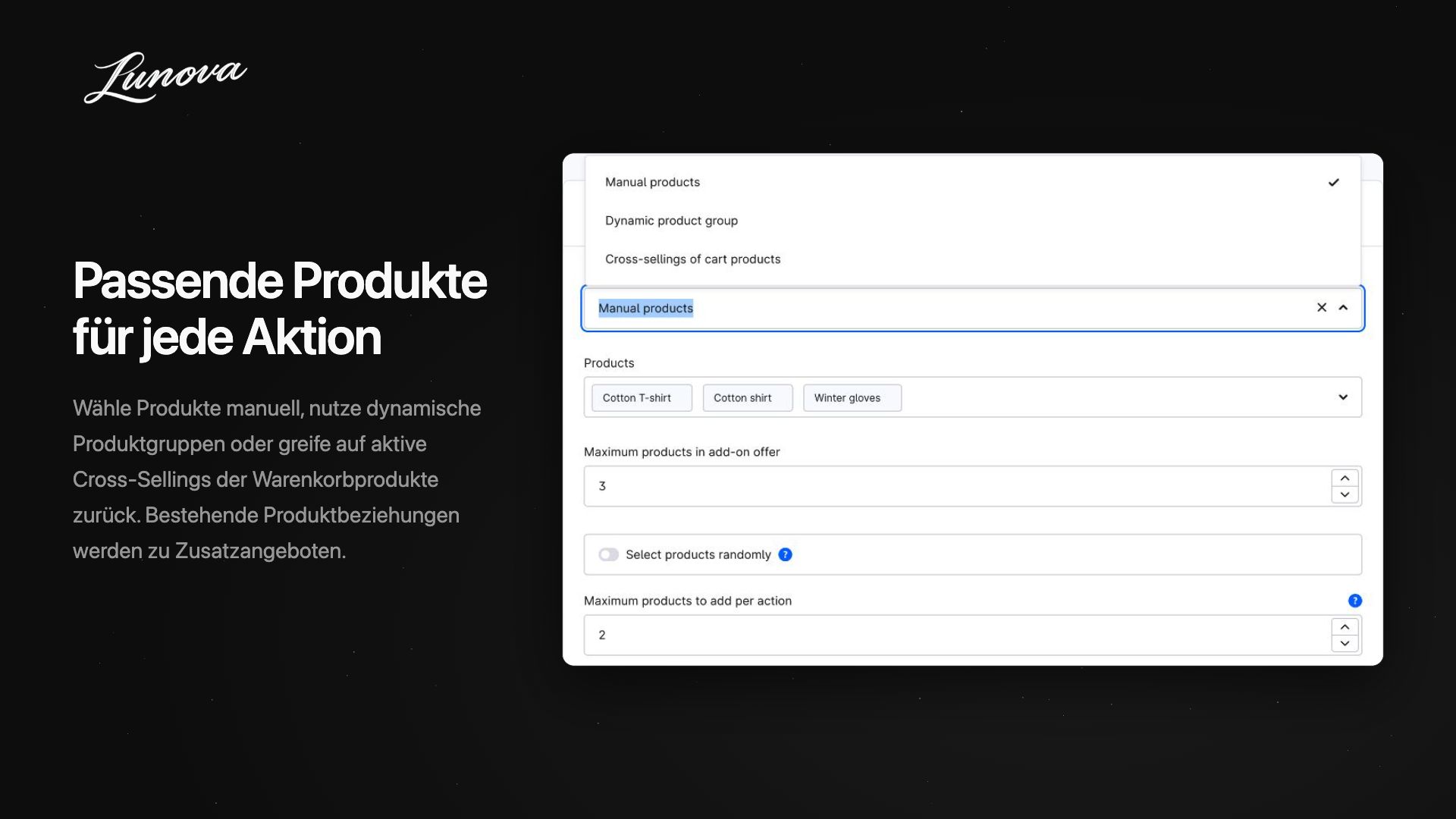Viewport: 1456px width, 819px height.
Task: Choose Manual products option in list
Action: 973,182
